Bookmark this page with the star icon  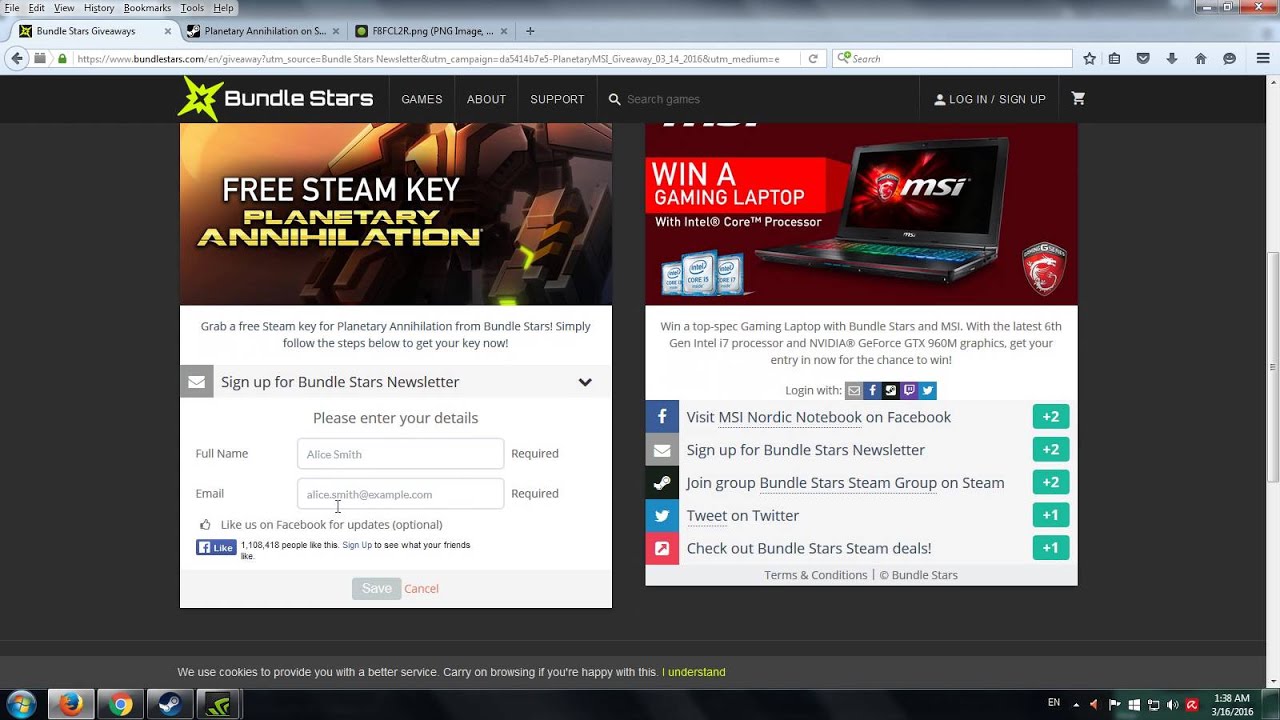point(1089,59)
